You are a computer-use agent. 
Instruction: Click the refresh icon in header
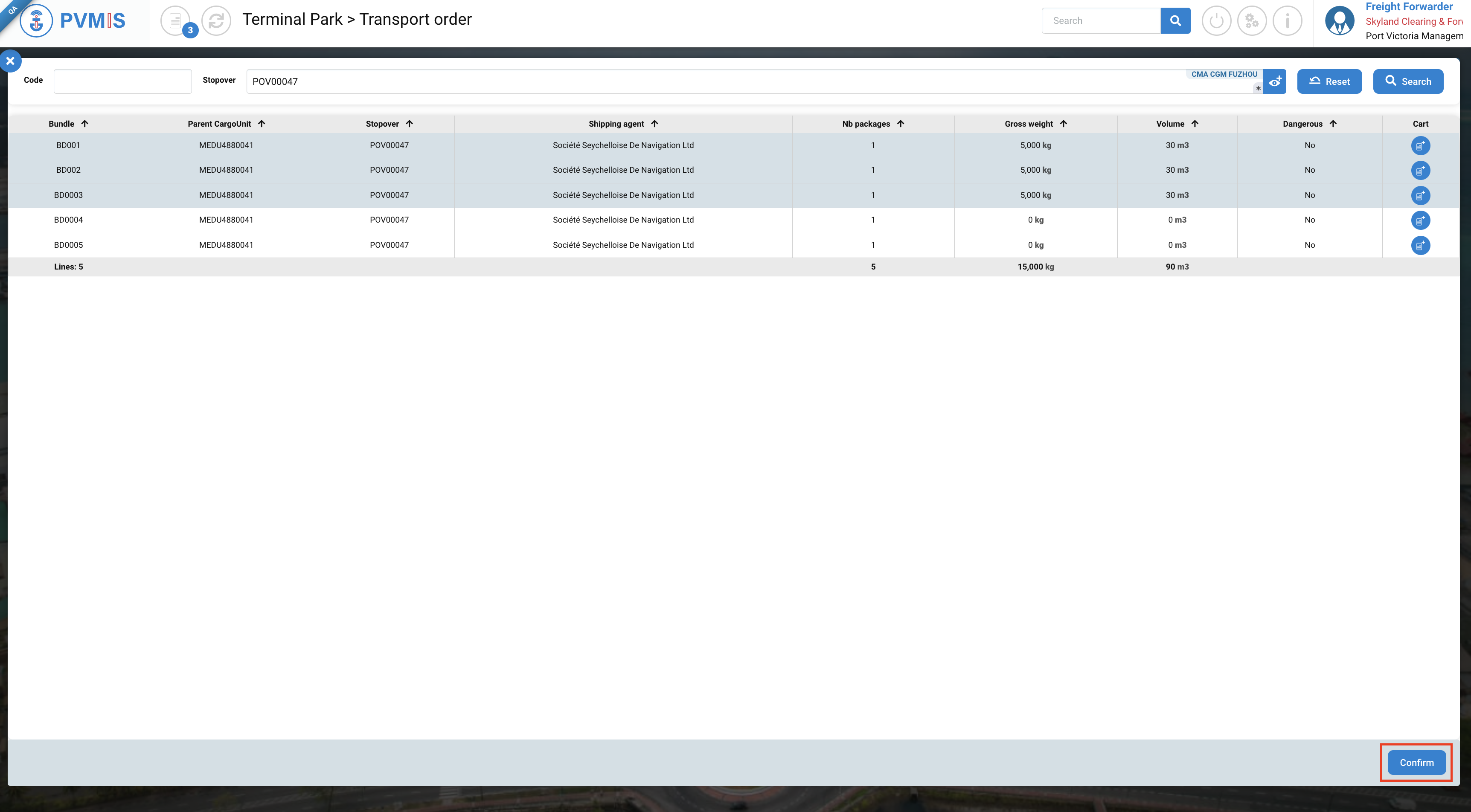tap(216, 21)
